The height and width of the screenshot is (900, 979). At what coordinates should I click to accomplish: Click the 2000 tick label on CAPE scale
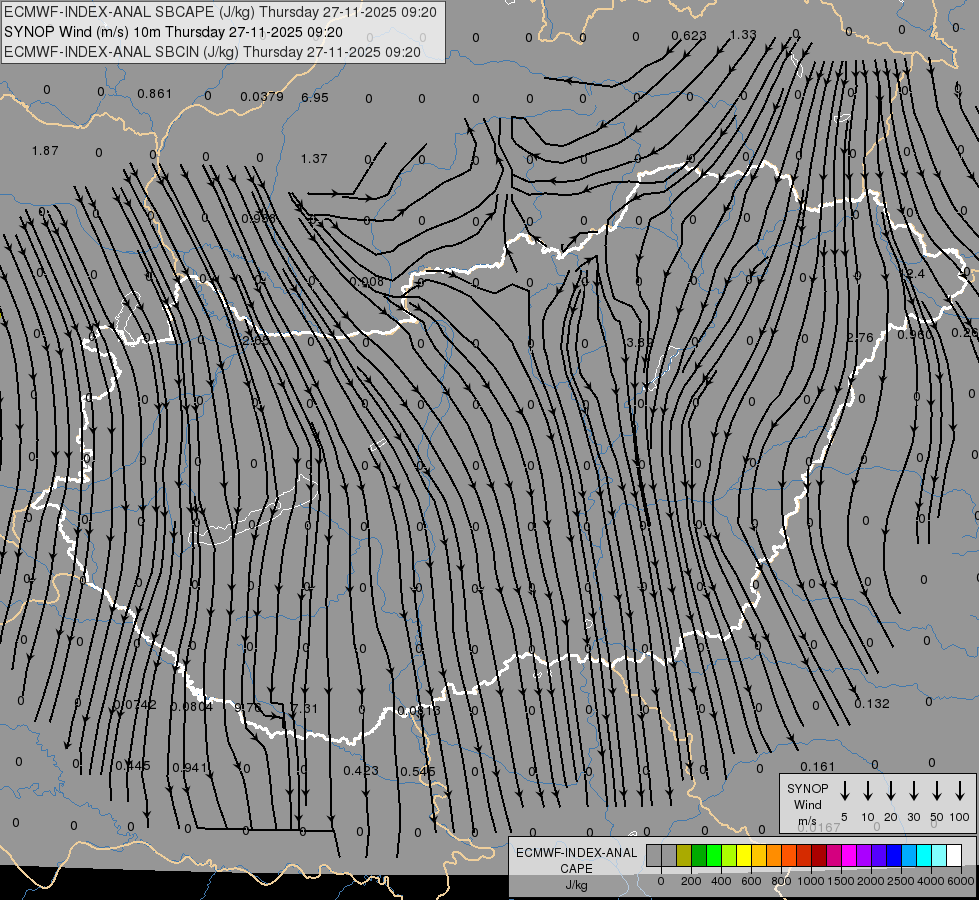870,881
